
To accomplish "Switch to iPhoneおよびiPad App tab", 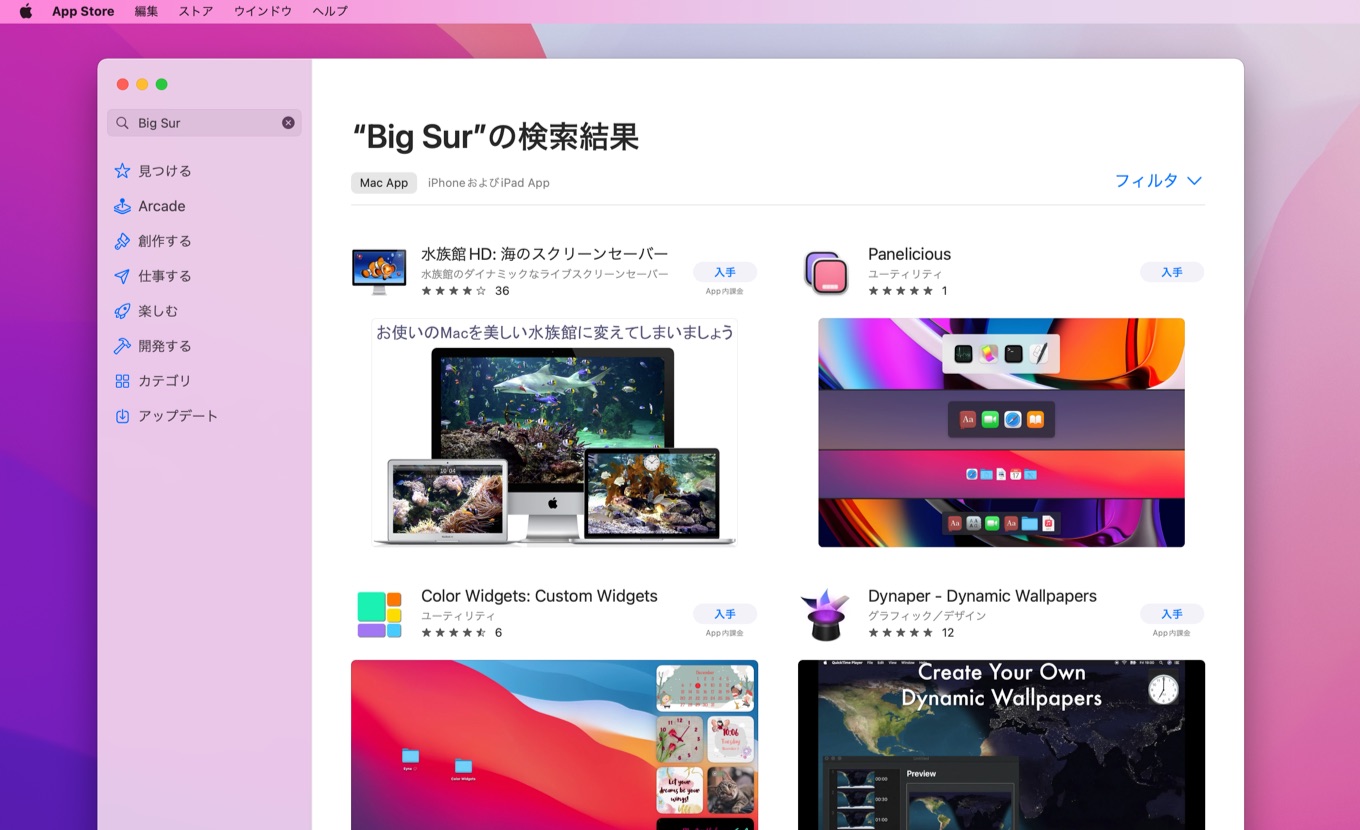I will [x=489, y=183].
